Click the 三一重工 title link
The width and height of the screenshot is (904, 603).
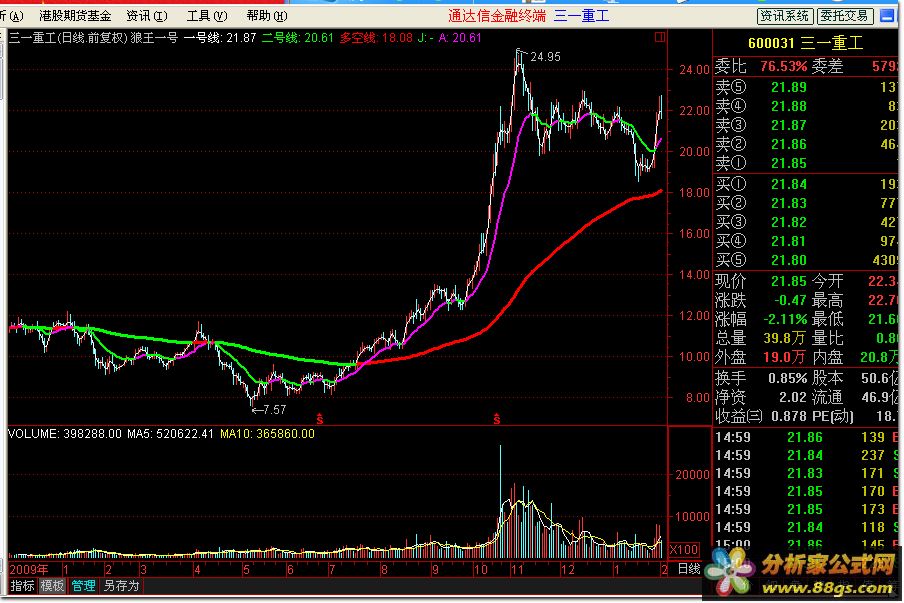pos(581,16)
